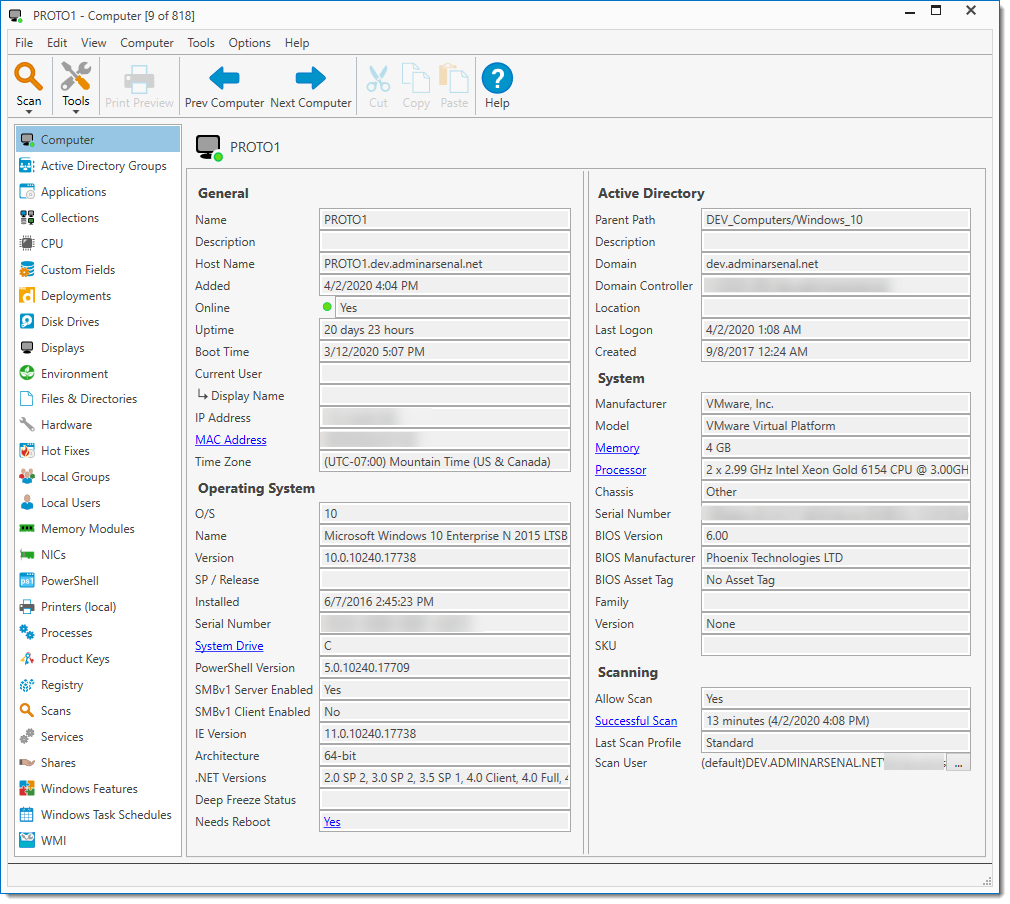Image resolution: width=1010 pixels, height=904 pixels.
Task: Advance with the Next Computer arrow
Action: coord(311,79)
